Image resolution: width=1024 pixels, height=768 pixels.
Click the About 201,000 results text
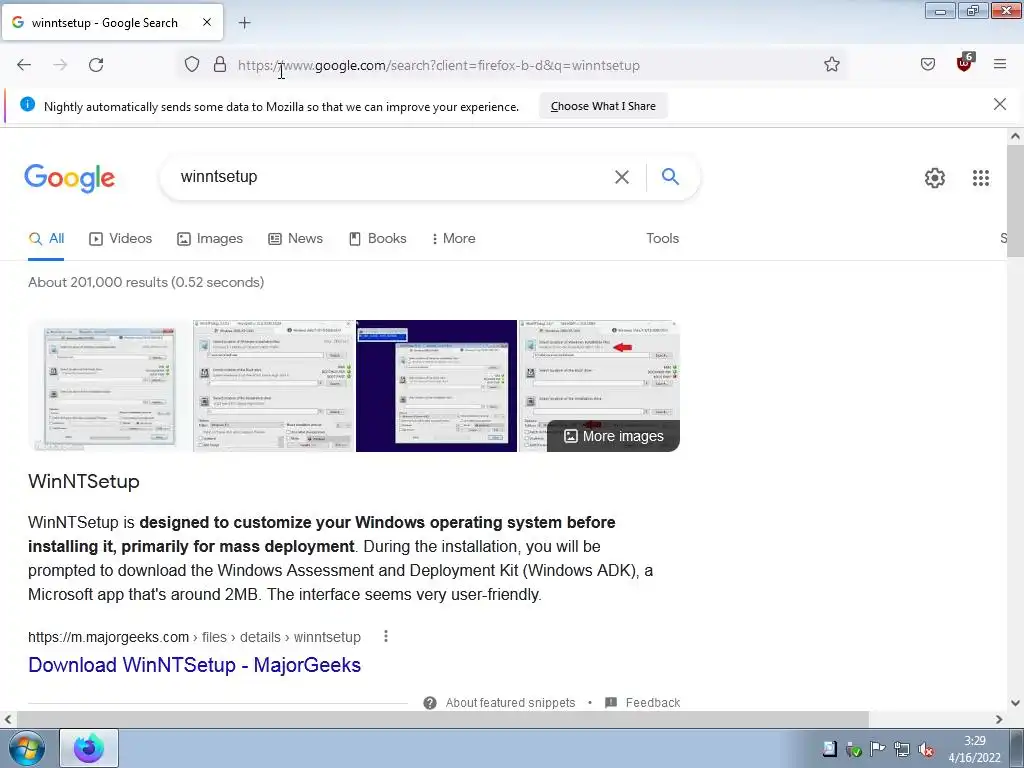click(146, 282)
